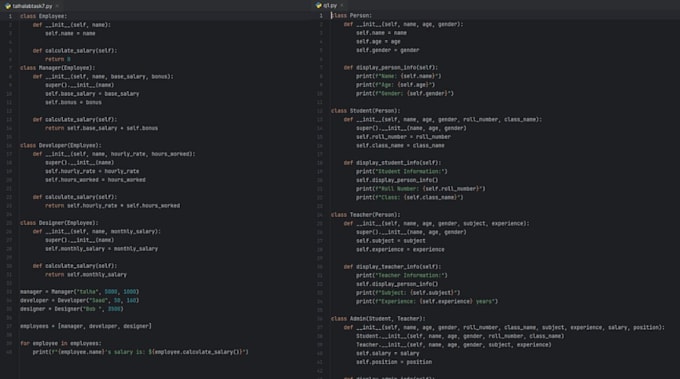This screenshot has height=379, width=680.
Task: Click 'self.age = age' assignment
Action: 378,42
